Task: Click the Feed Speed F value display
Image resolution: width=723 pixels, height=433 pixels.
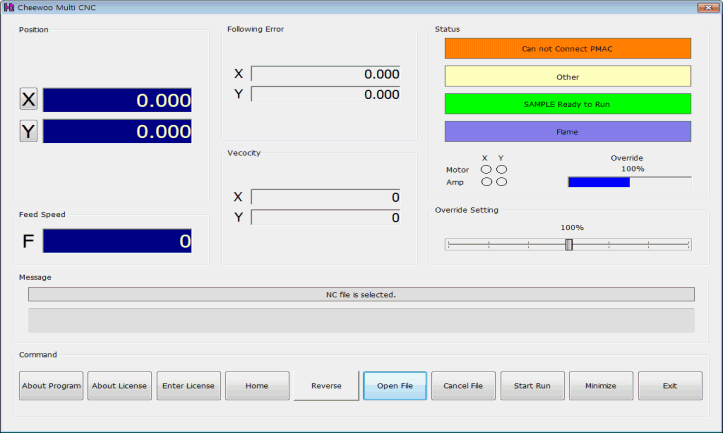Action: coord(117,241)
